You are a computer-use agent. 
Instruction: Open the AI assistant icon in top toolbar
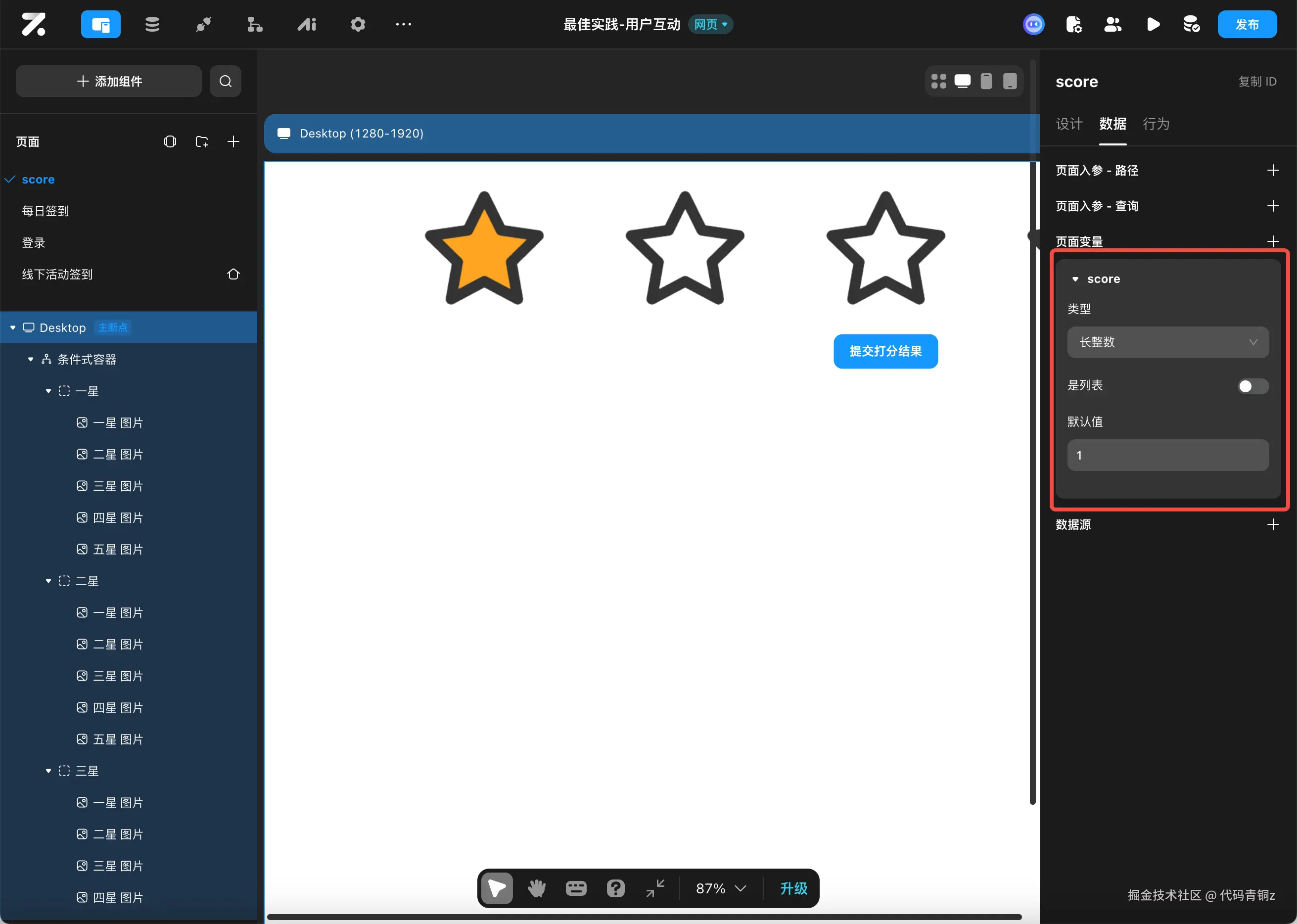click(307, 24)
